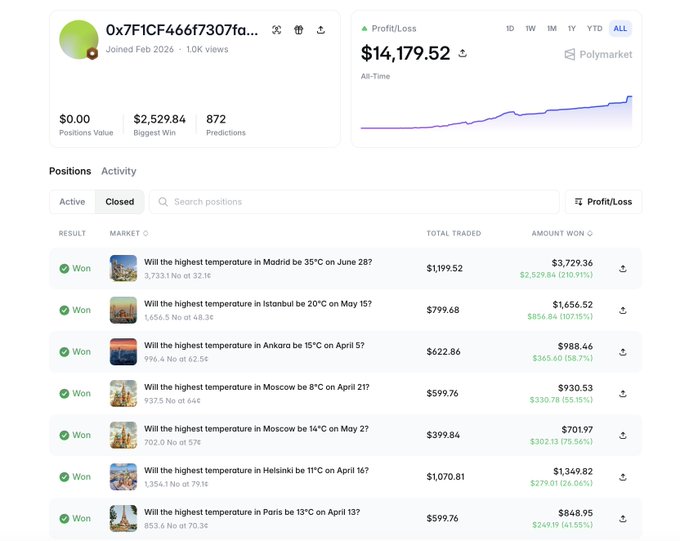Click the Polymarket logo in chart
This screenshot has width=680, height=541.
pyautogui.click(x=598, y=54)
